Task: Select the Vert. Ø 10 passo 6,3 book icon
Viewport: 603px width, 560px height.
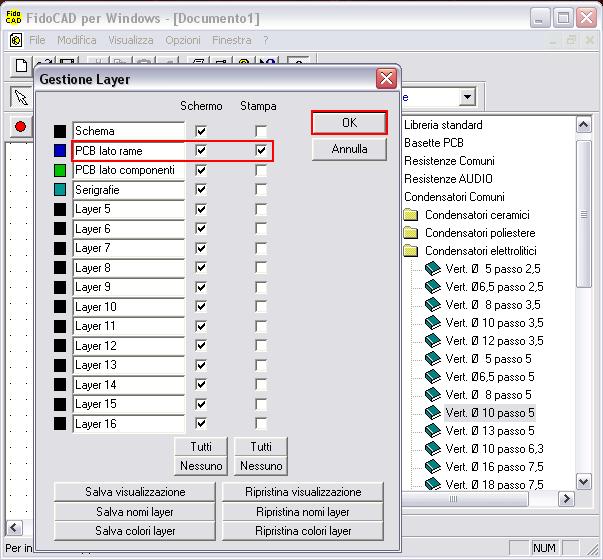Action: pos(433,448)
